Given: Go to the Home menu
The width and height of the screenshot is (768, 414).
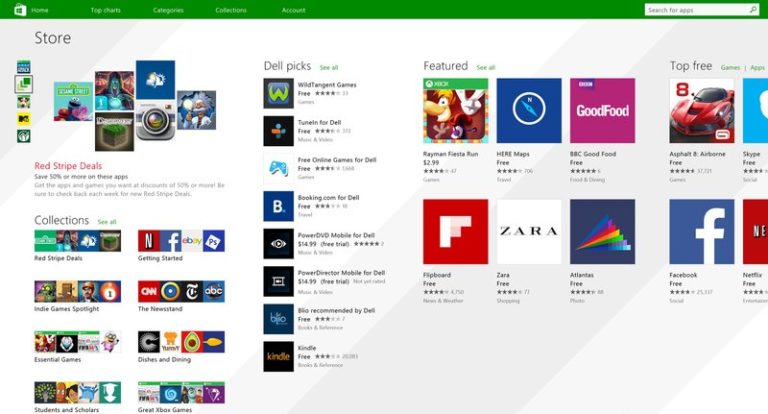Looking at the screenshot, I should pyautogui.click(x=40, y=10).
